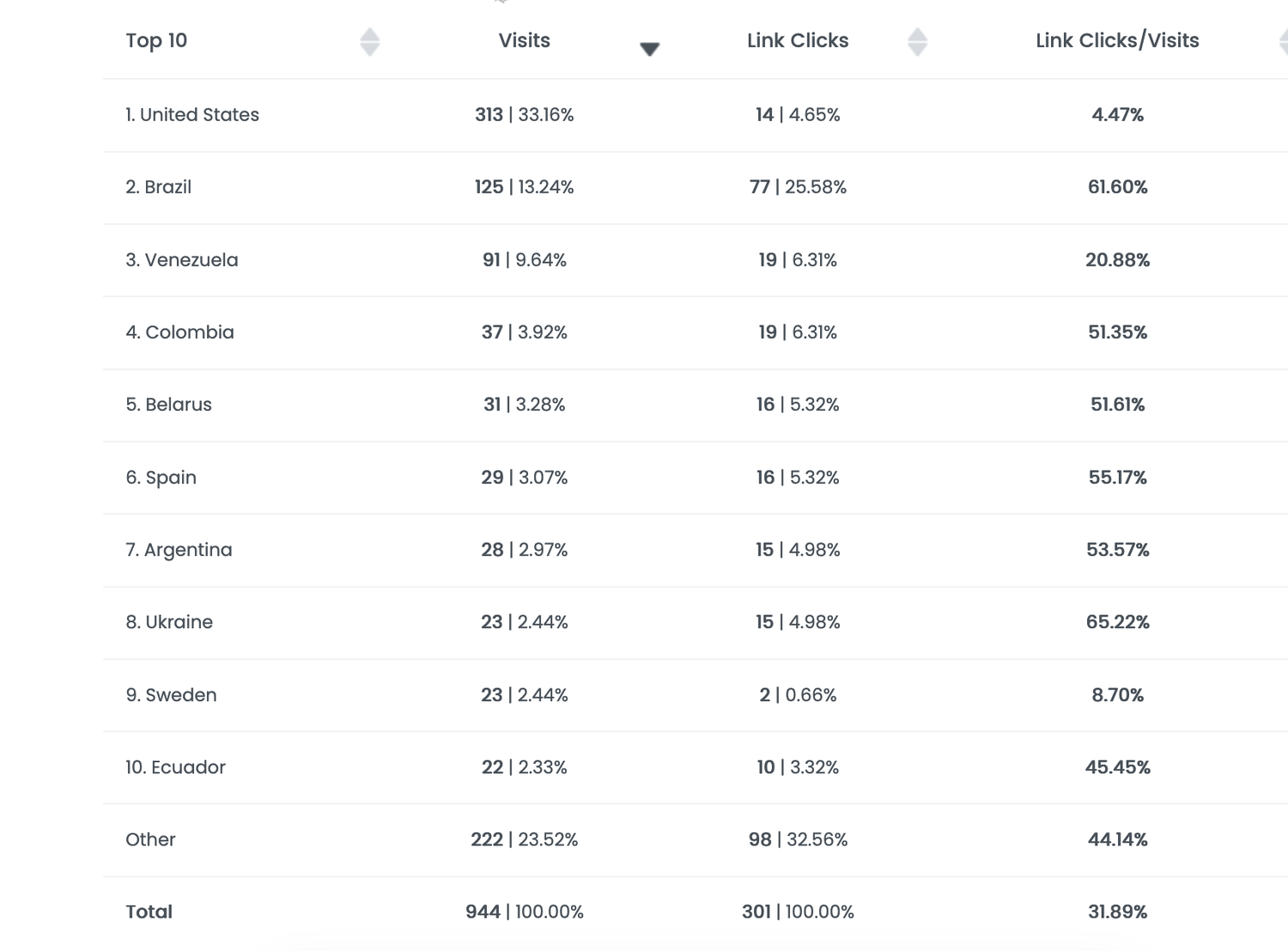
Task: Click the Link Clicks column header
Action: click(798, 40)
